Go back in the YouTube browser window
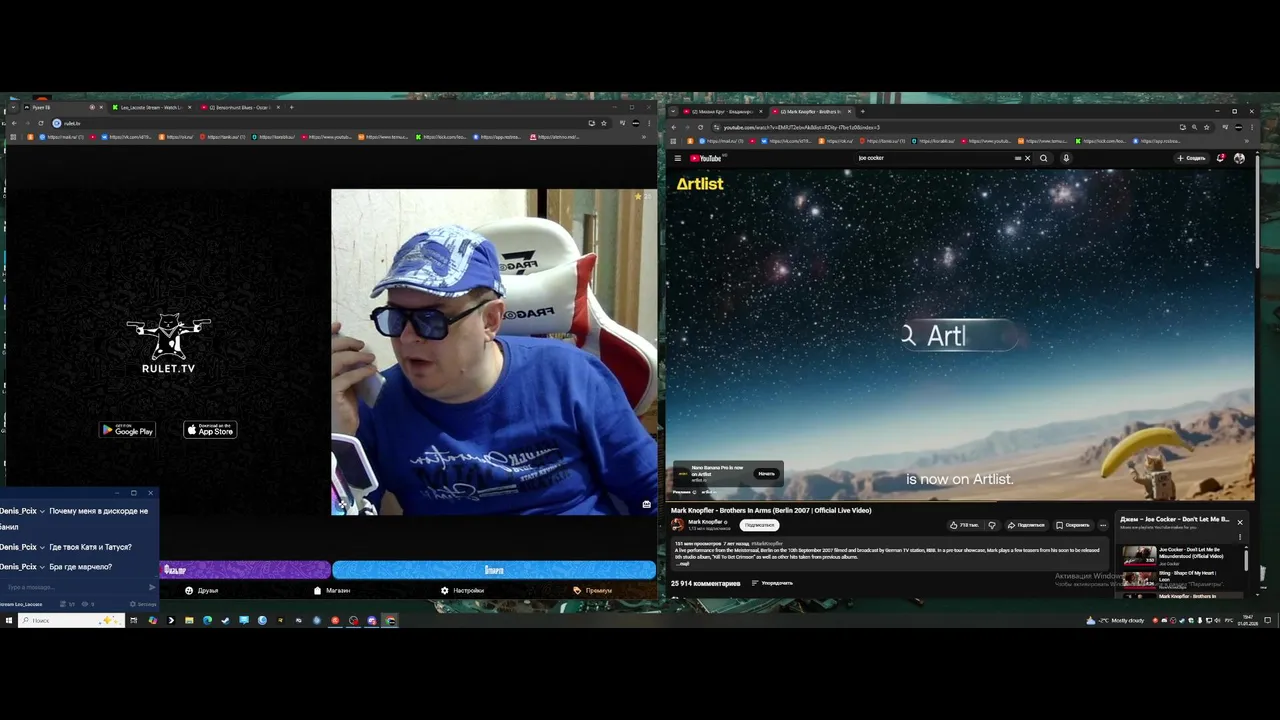1280x720 pixels. pyautogui.click(x=673, y=127)
